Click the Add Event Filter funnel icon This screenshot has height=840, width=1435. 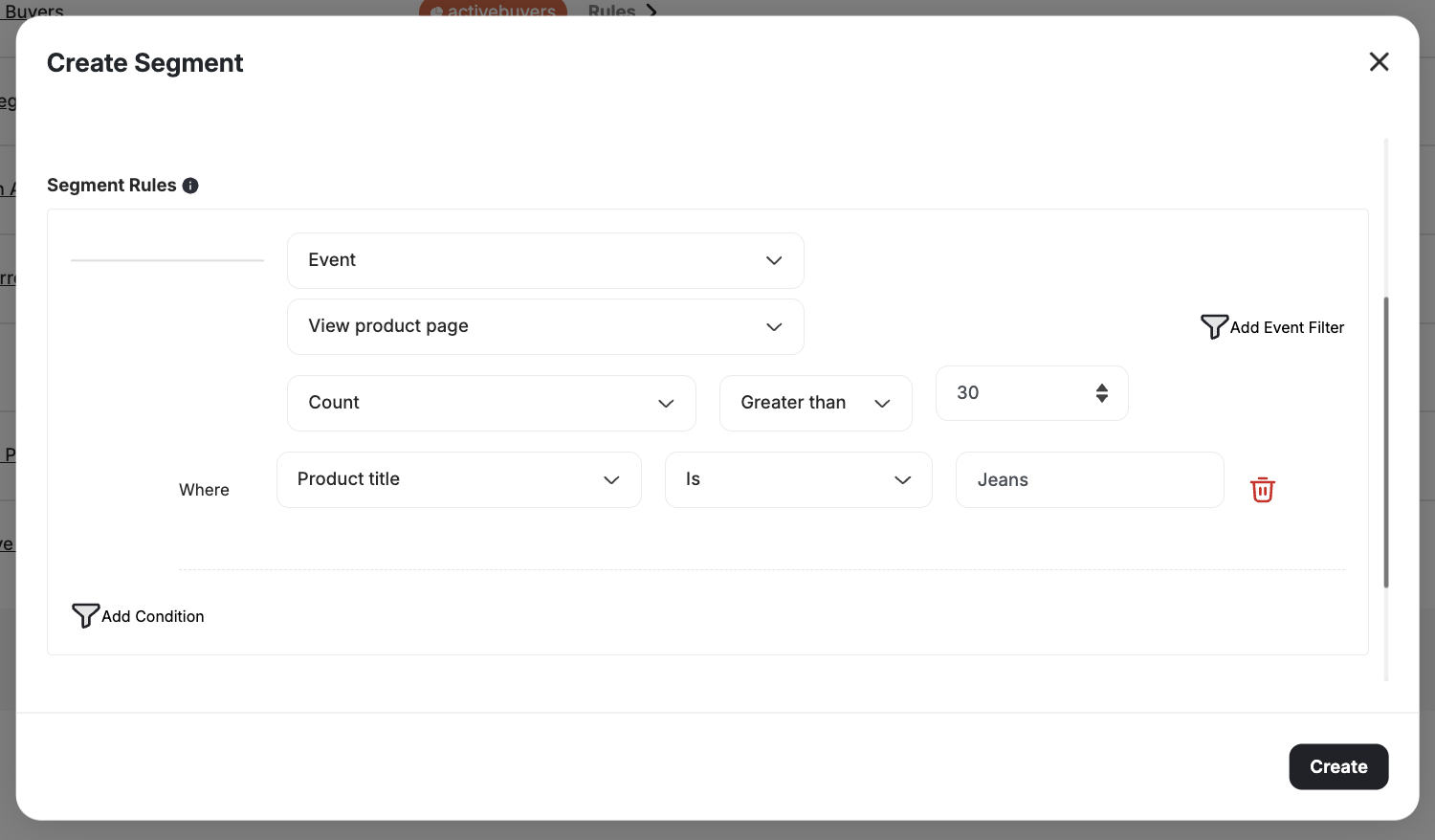click(x=1213, y=326)
